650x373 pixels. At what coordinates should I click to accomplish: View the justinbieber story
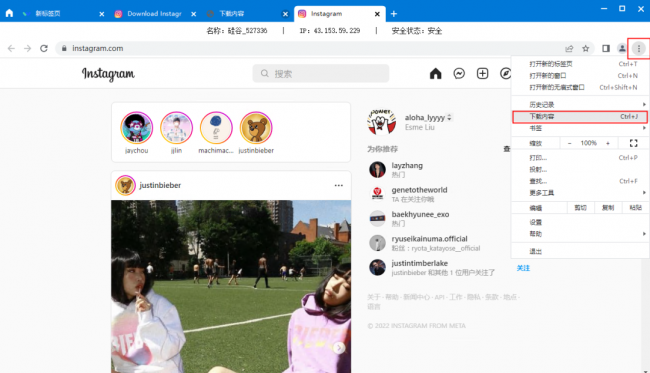[256, 128]
